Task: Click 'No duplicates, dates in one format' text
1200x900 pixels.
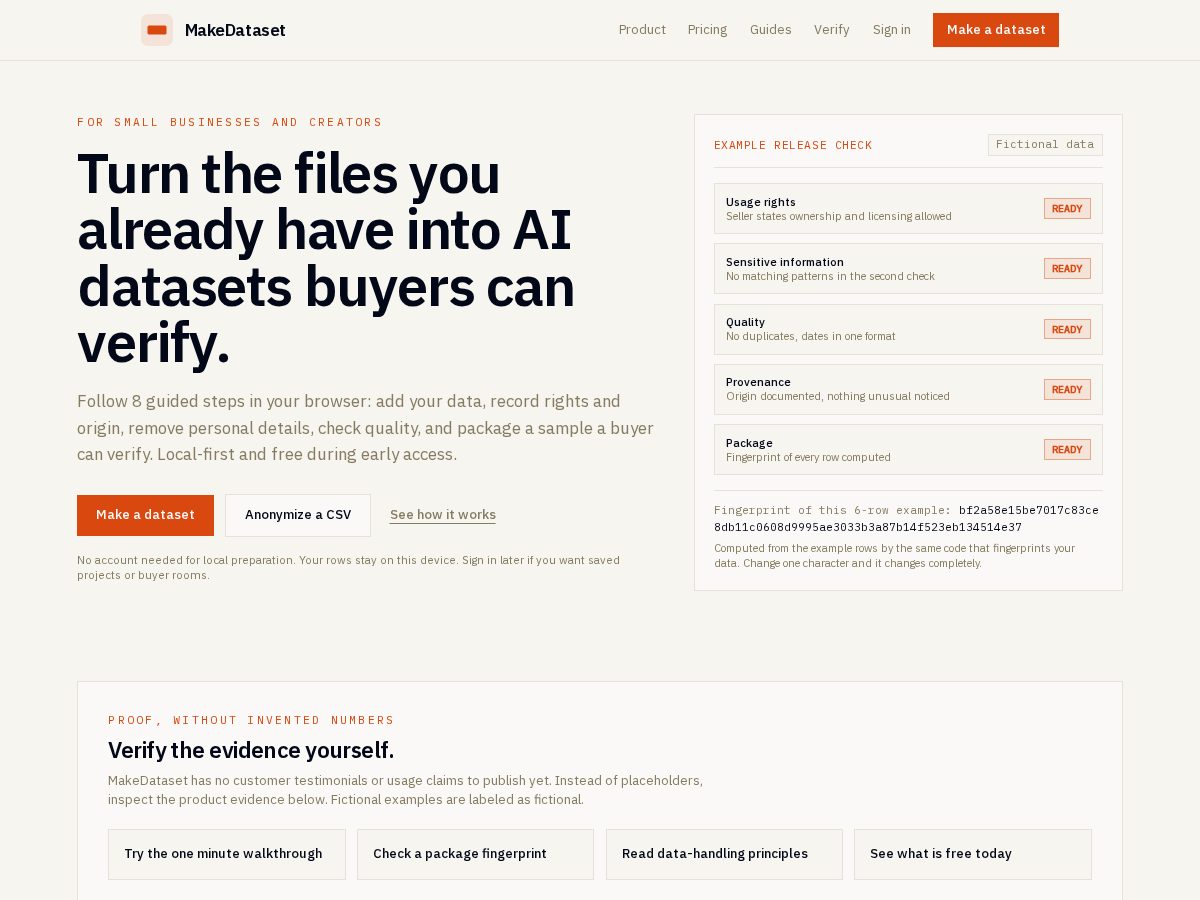Action: coord(811,336)
